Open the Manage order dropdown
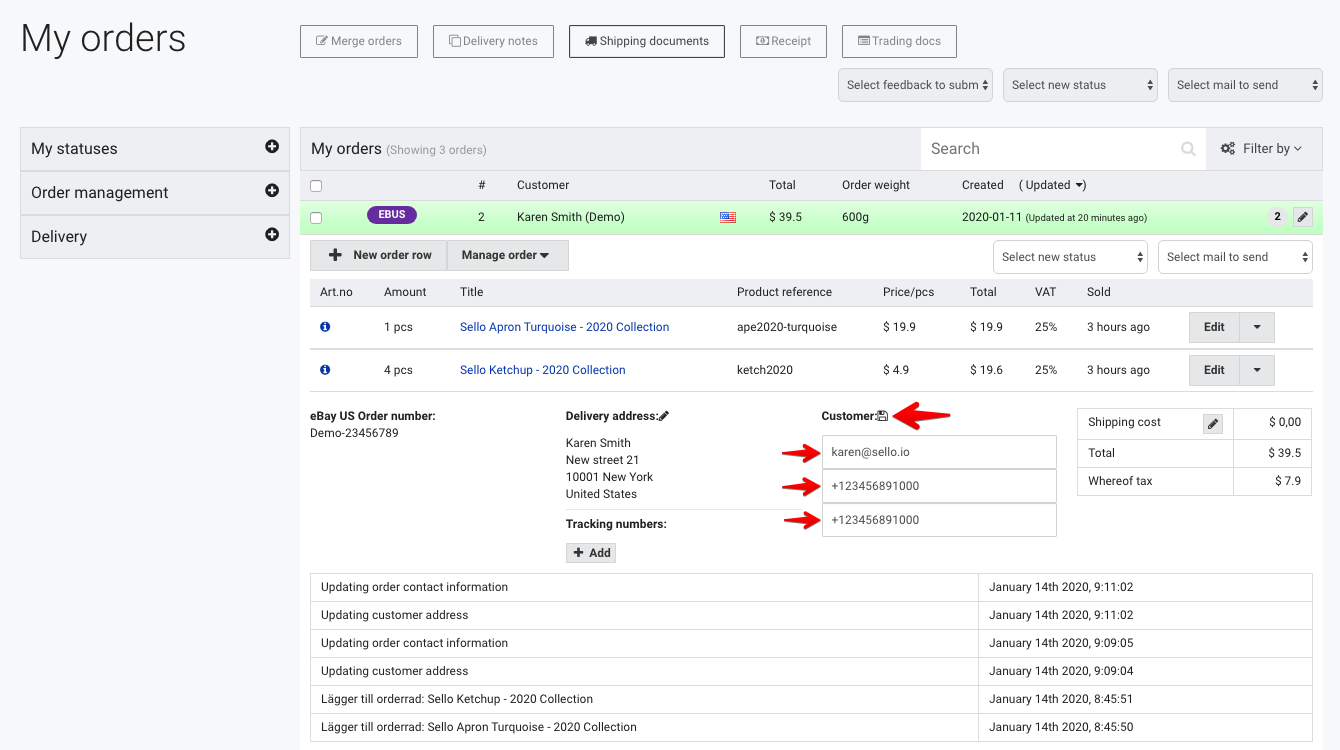This screenshot has height=750, width=1340. click(507, 255)
